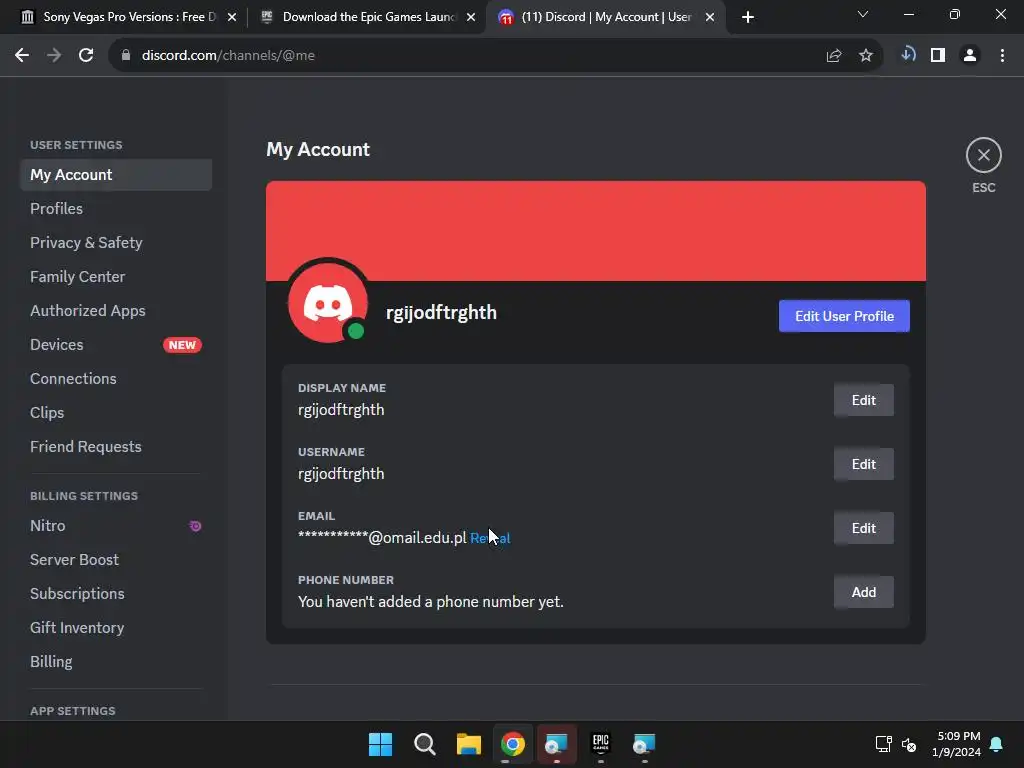The height and width of the screenshot is (768, 1024).
Task: Click the network icon in the tray
Action: tap(884, 744)
